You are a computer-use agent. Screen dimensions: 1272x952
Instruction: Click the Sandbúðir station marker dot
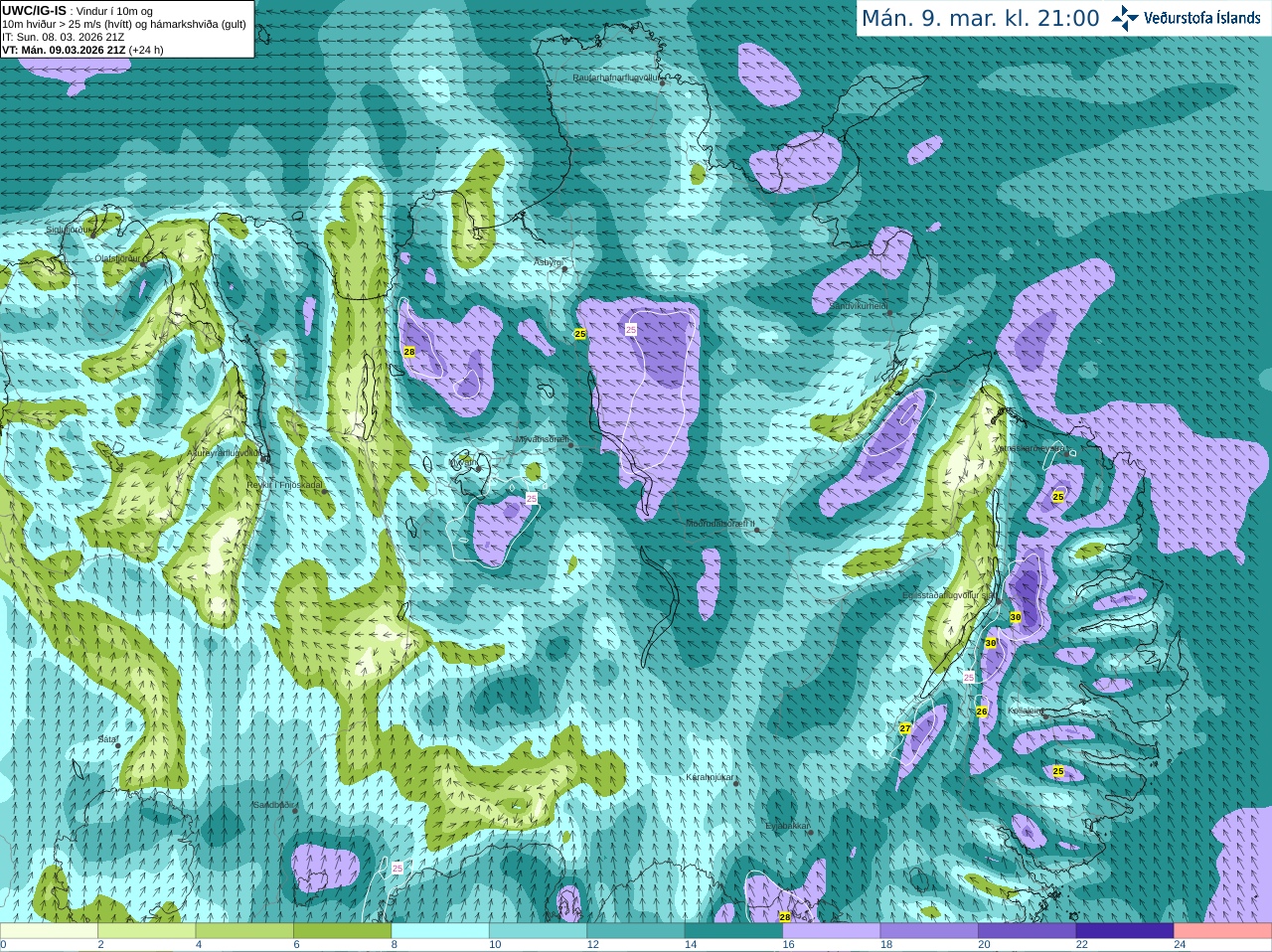[296, 810]
